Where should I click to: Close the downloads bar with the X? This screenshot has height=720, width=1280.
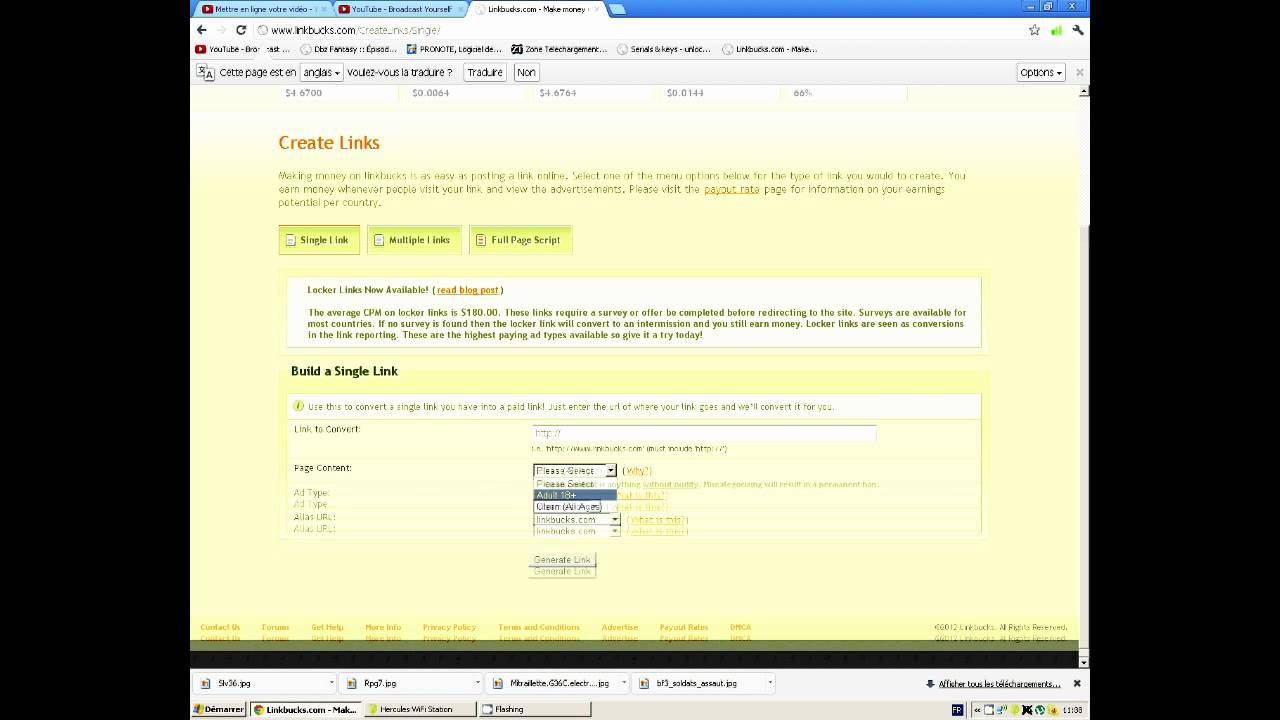pos(1077,684)
